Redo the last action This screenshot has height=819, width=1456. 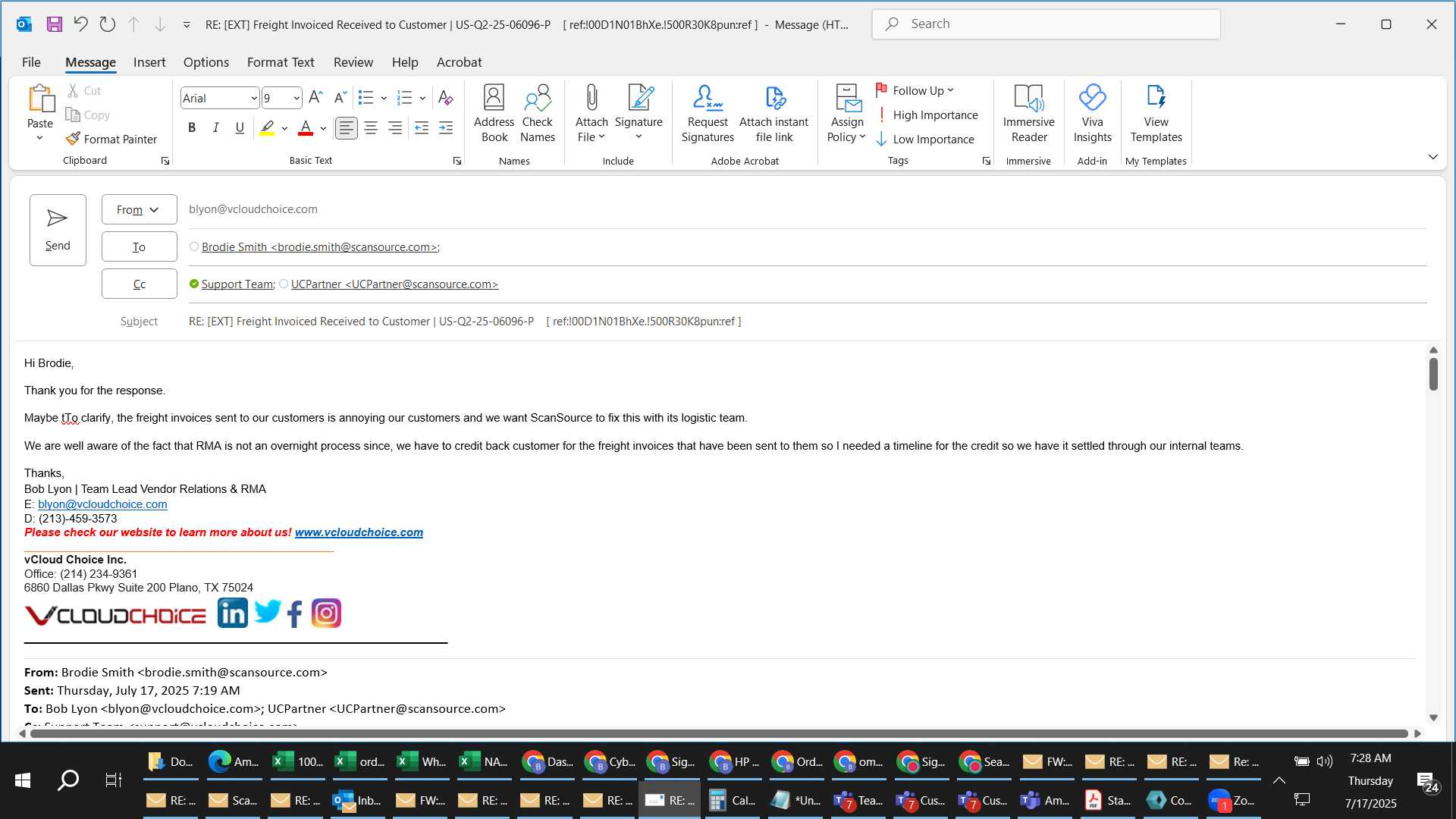tap(107, 24)
